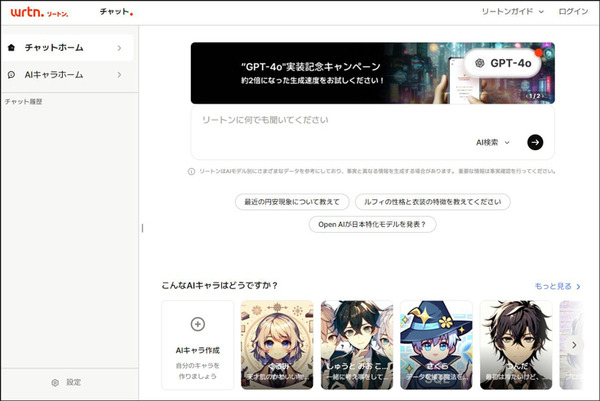
Task: Expand the チャットホーム chevron arrow
Action: (x=119, y=47)
